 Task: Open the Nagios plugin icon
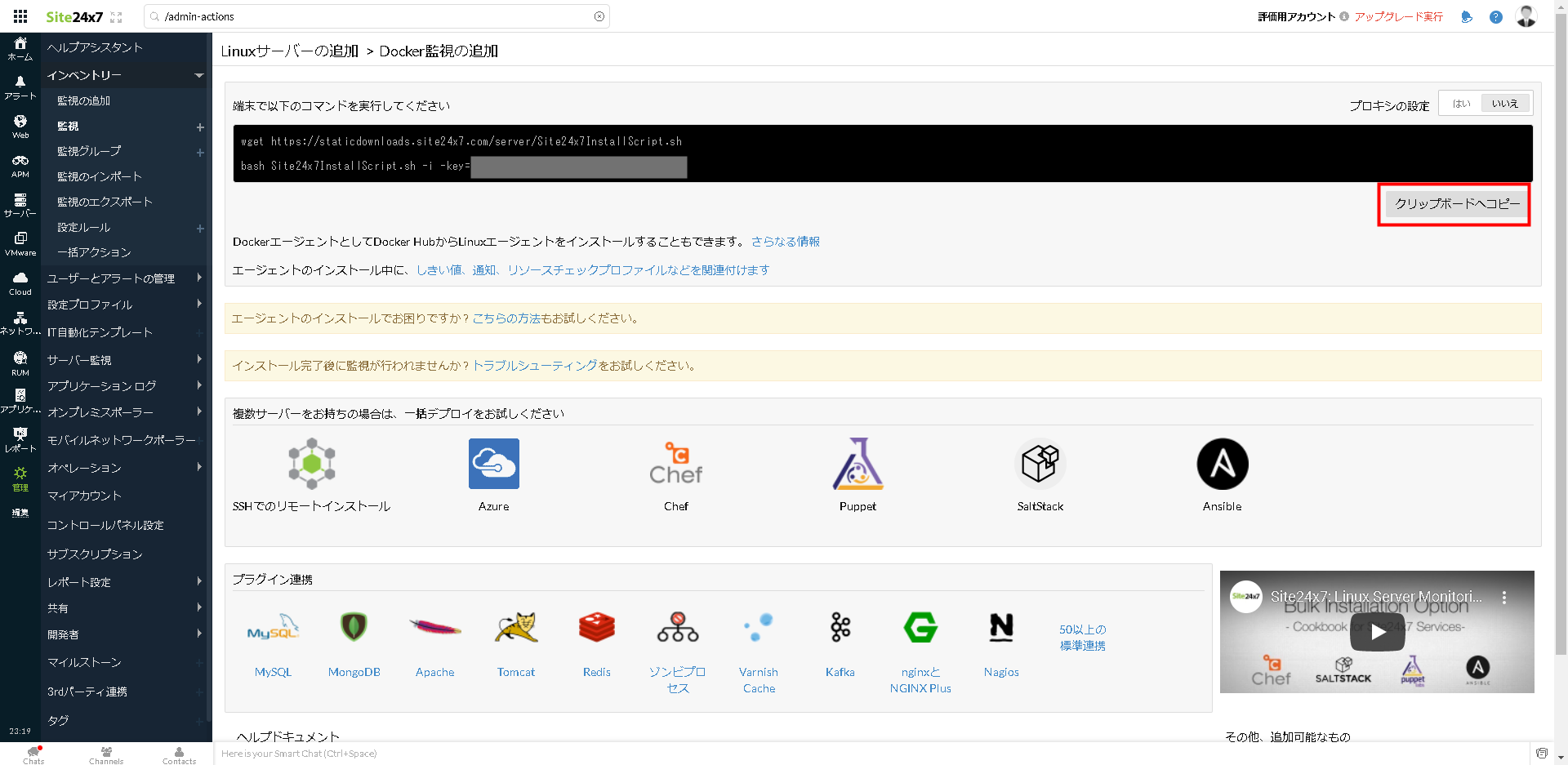[1001, 627]
